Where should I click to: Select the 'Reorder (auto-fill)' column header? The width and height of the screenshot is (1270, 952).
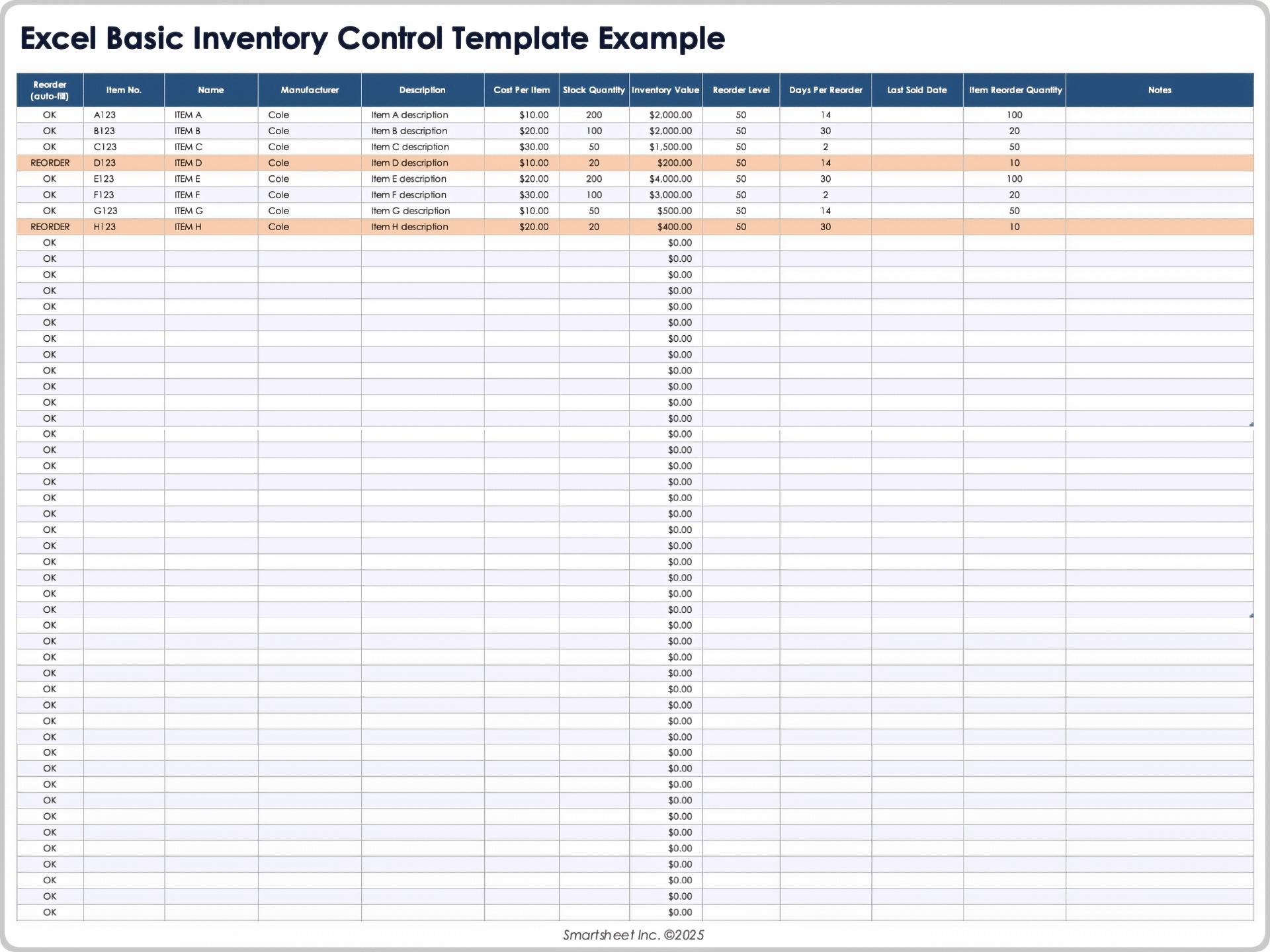[50, 89]
